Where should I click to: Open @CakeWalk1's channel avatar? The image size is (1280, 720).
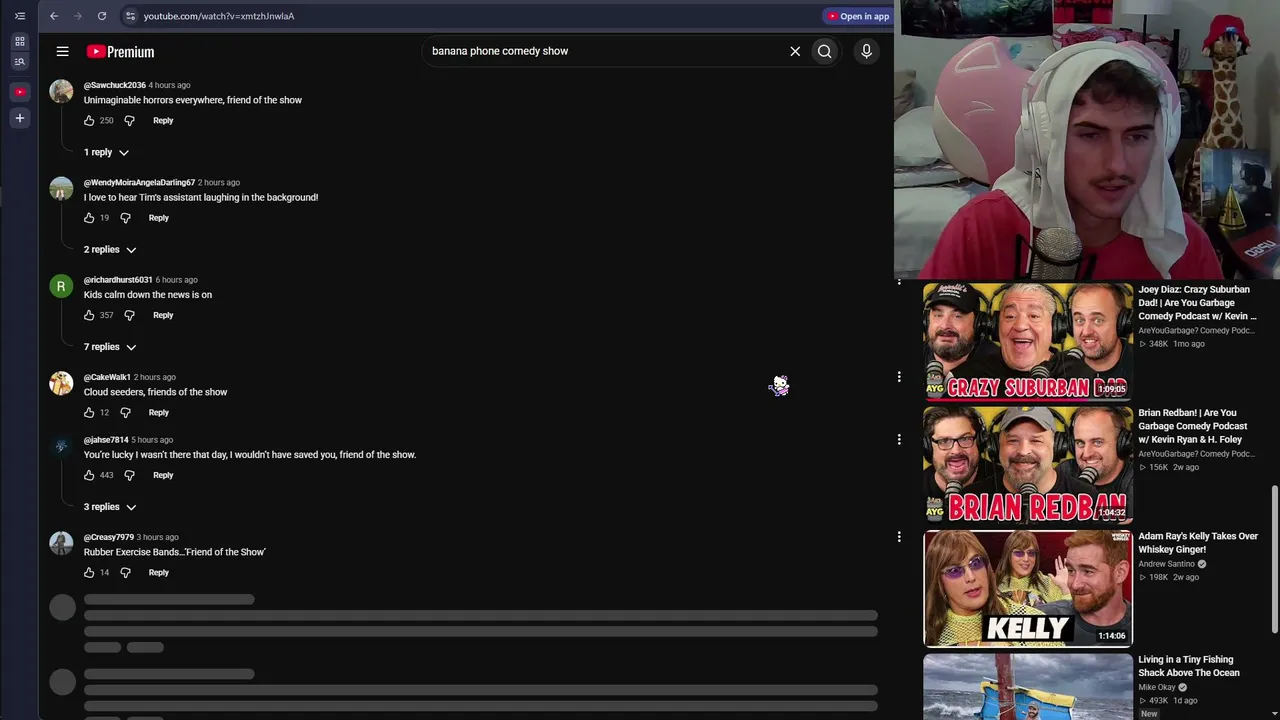point(61,384)
